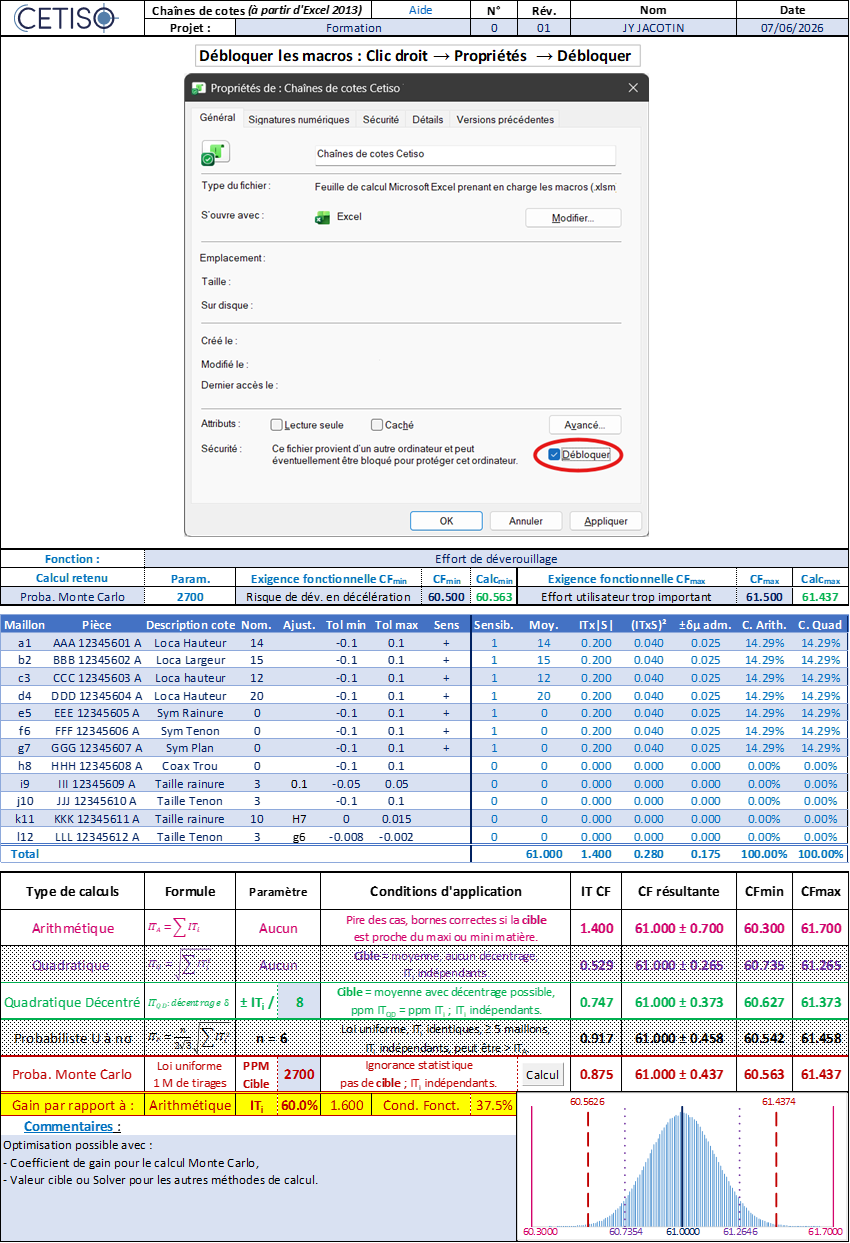This screenshot has height=1243, width=850.
Task: Click the Excel file icon in properties dialog
Action: [x=215, y=153]
